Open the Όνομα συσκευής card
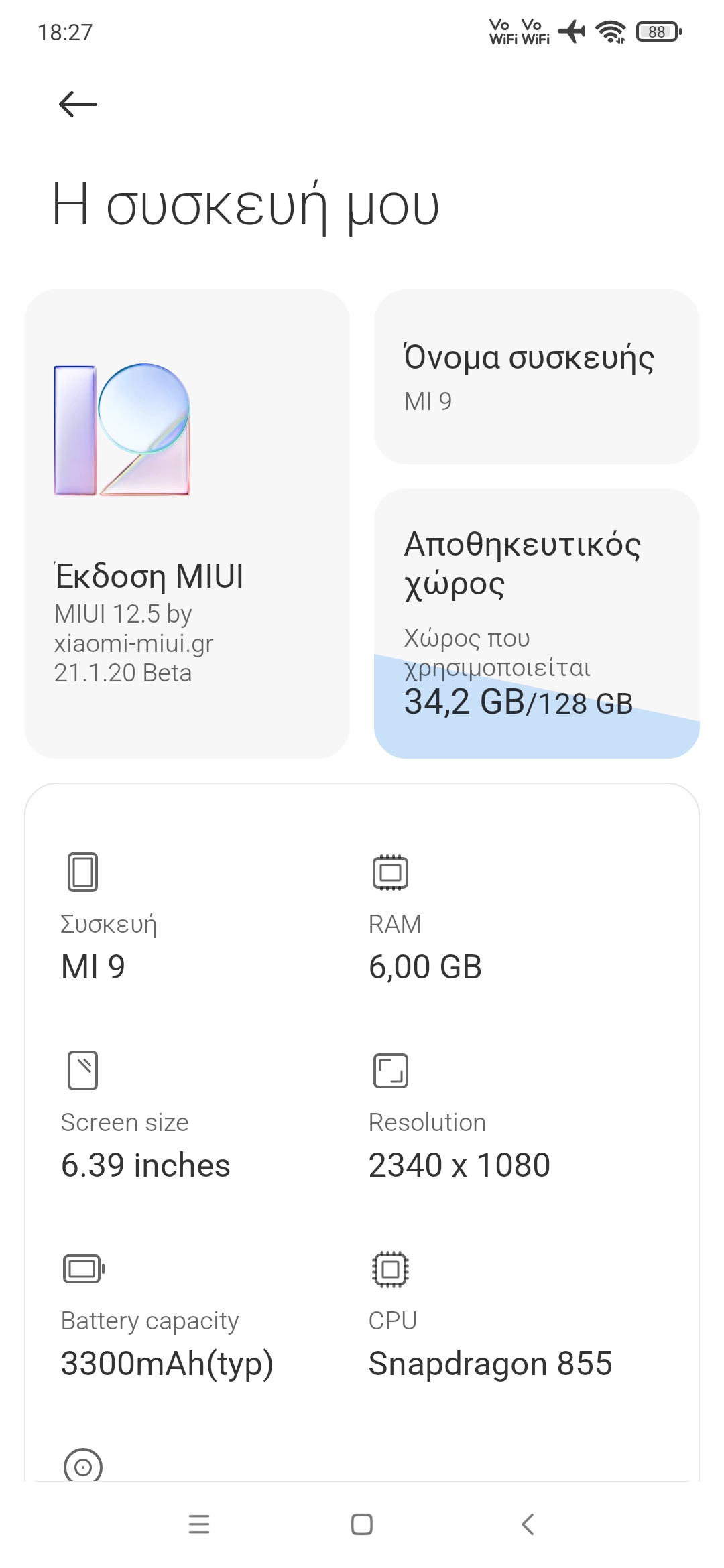 (x=536, y=377)
